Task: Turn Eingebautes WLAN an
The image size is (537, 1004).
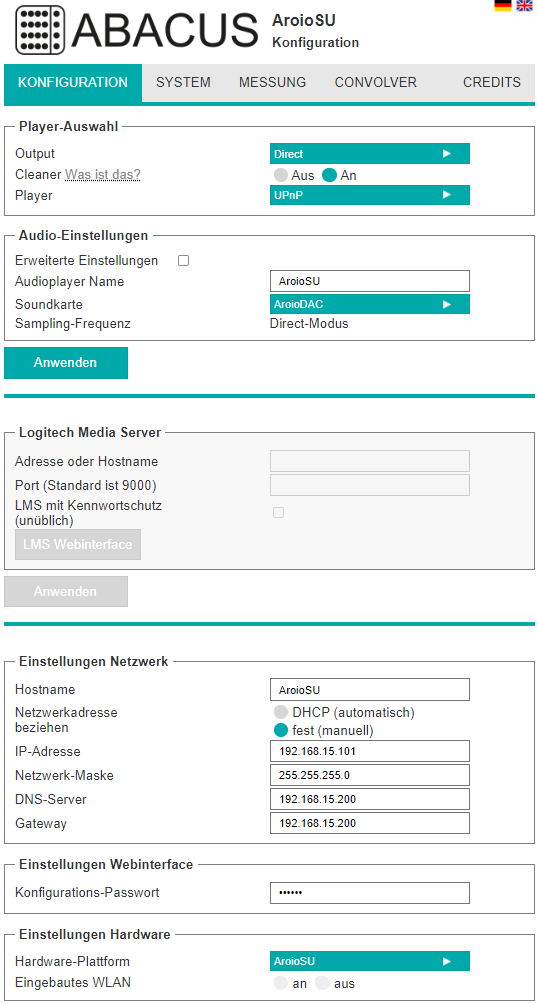Action: [280, 984]
